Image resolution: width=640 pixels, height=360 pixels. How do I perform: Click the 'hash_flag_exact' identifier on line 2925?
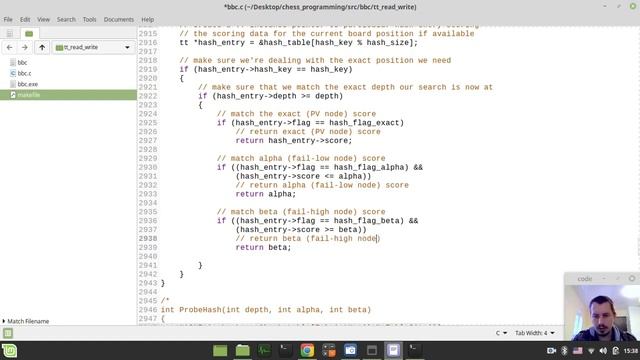coord(364,123)
